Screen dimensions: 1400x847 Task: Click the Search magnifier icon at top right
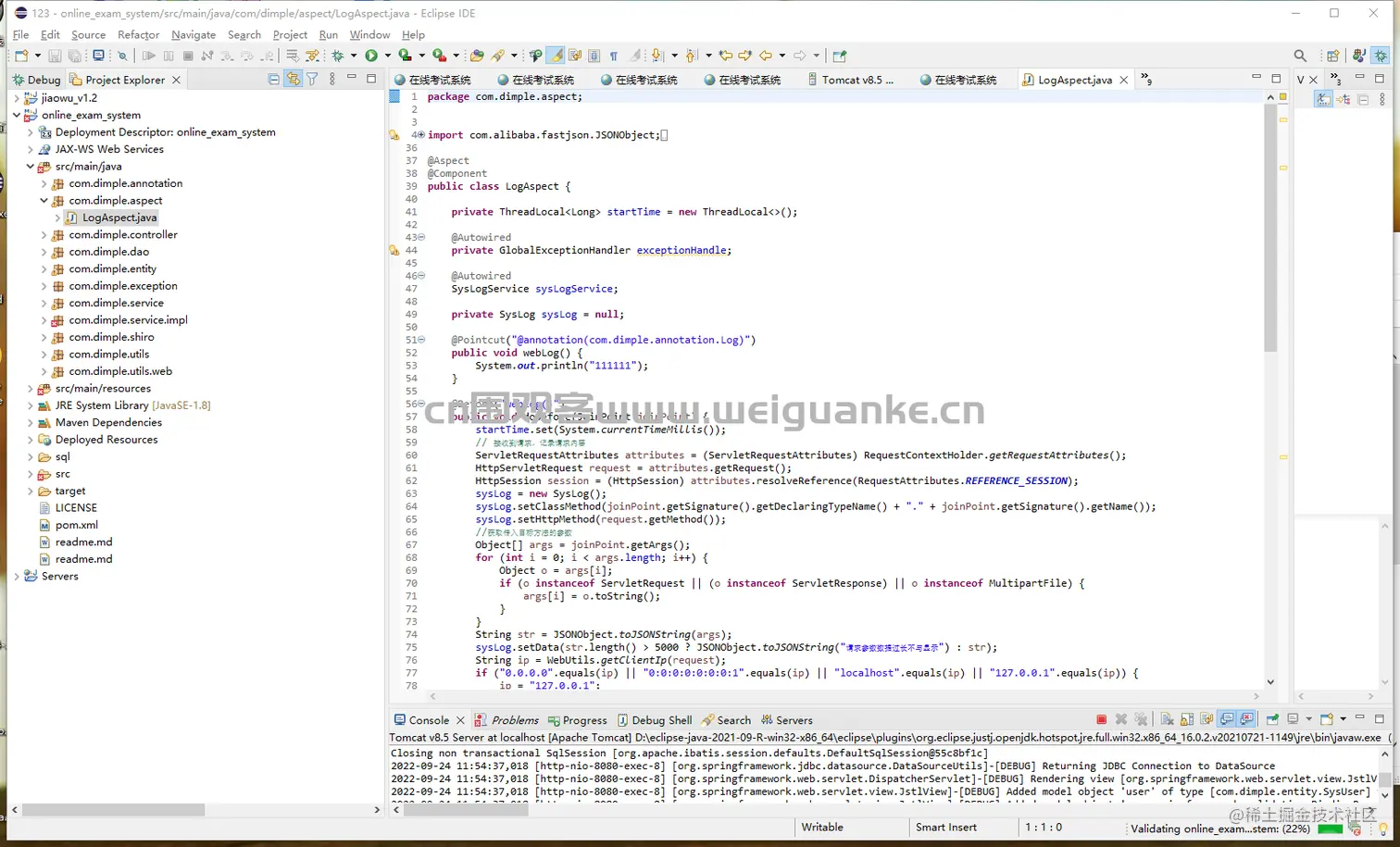1300,56
